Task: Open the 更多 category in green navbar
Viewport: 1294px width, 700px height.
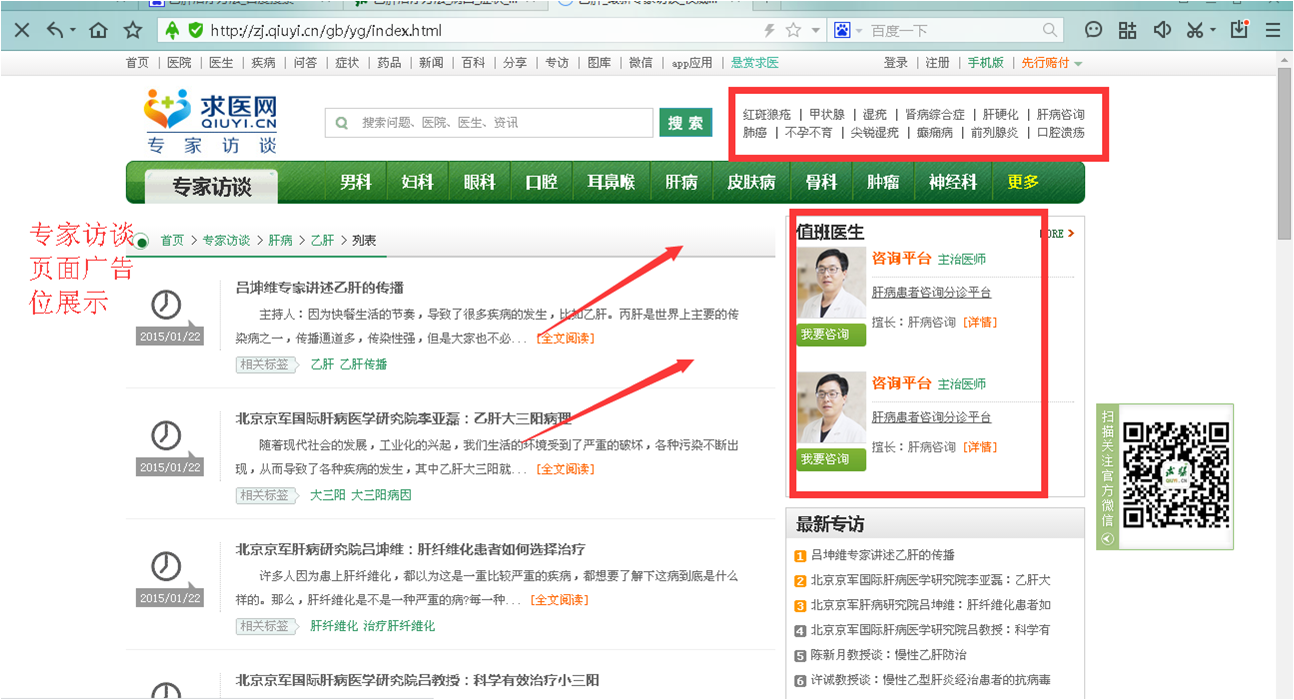Action: tap(1023, 182)
